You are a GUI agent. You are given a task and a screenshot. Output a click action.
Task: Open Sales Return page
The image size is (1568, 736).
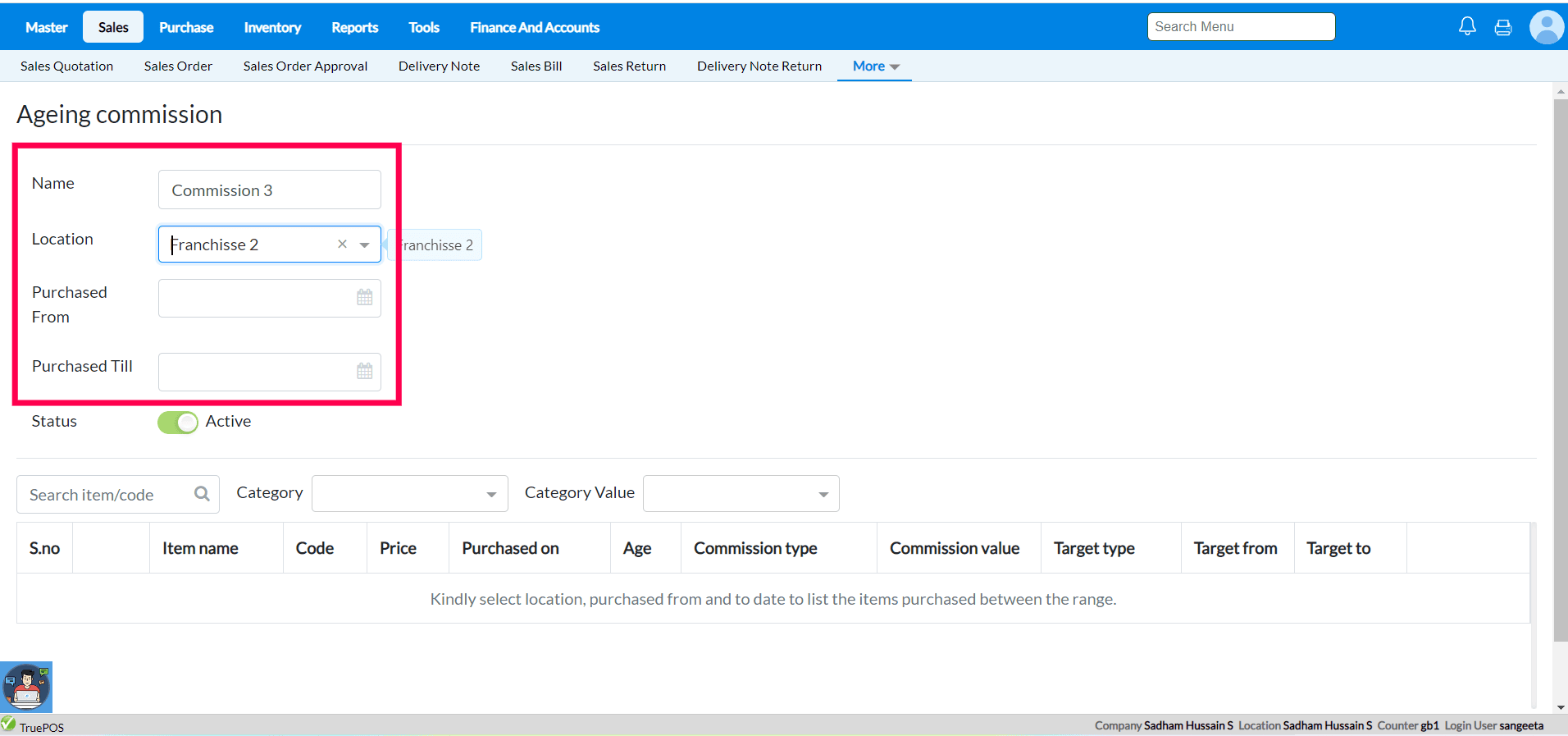point(629,66)
